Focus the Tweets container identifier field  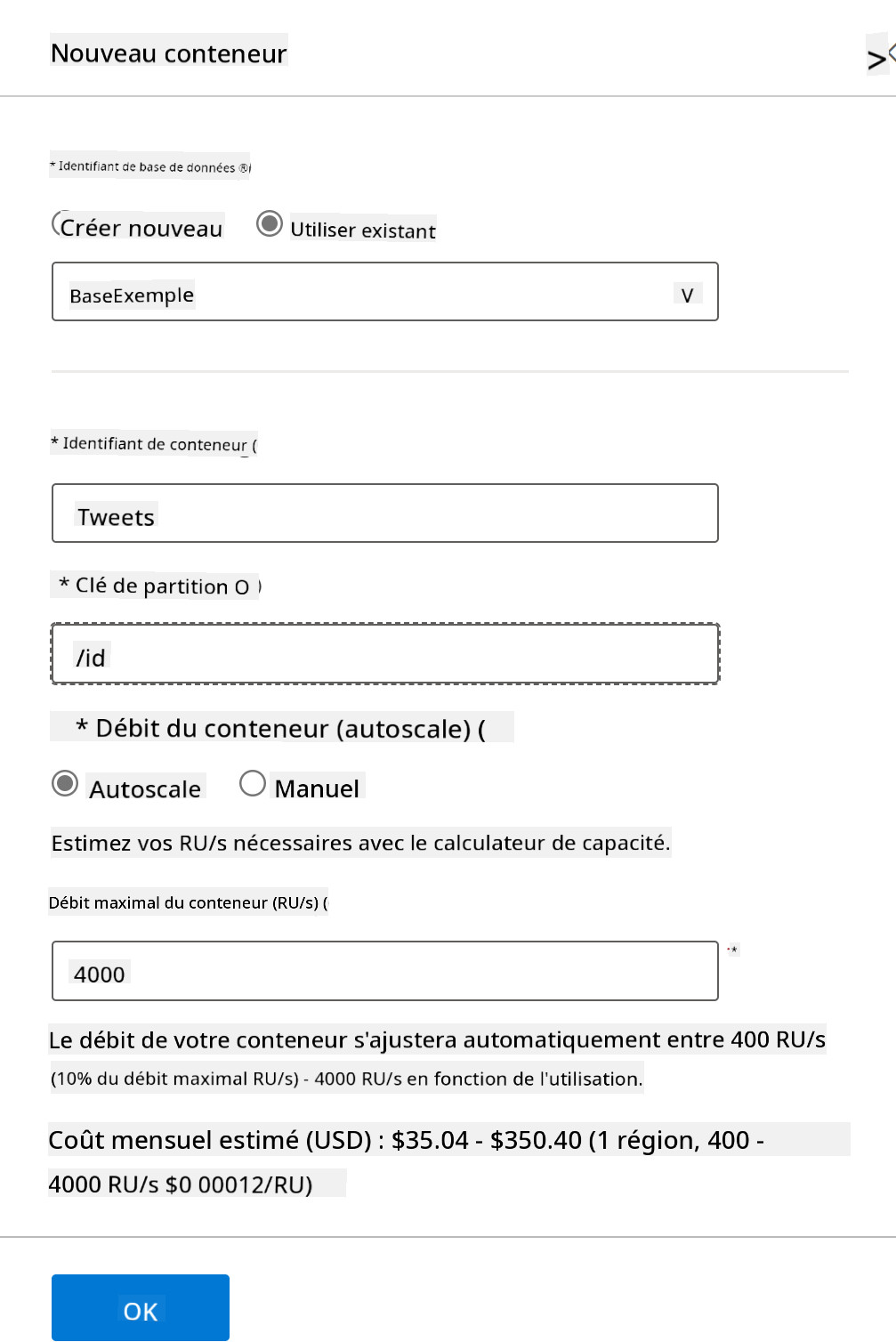[385, 513]
